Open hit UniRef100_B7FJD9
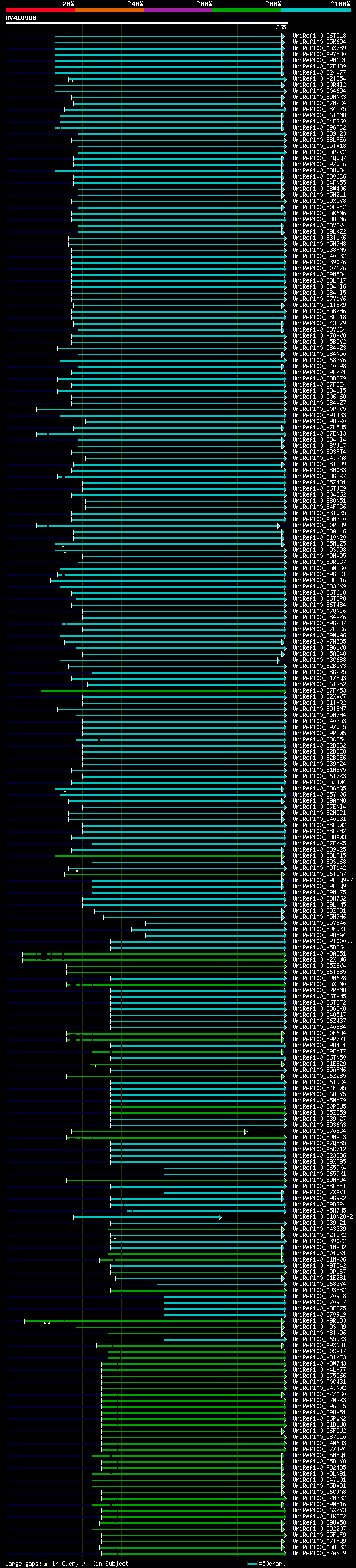 coord(319,66)
